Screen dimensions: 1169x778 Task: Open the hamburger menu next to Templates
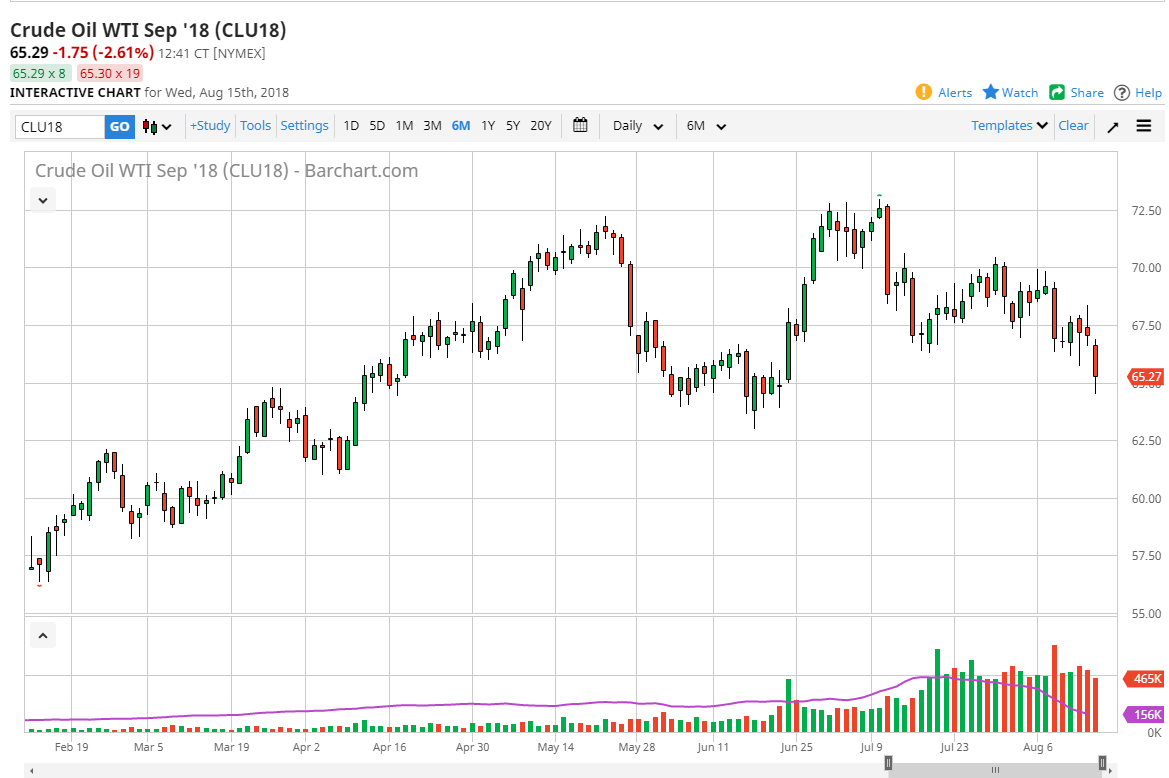[x=1143, y=126]
